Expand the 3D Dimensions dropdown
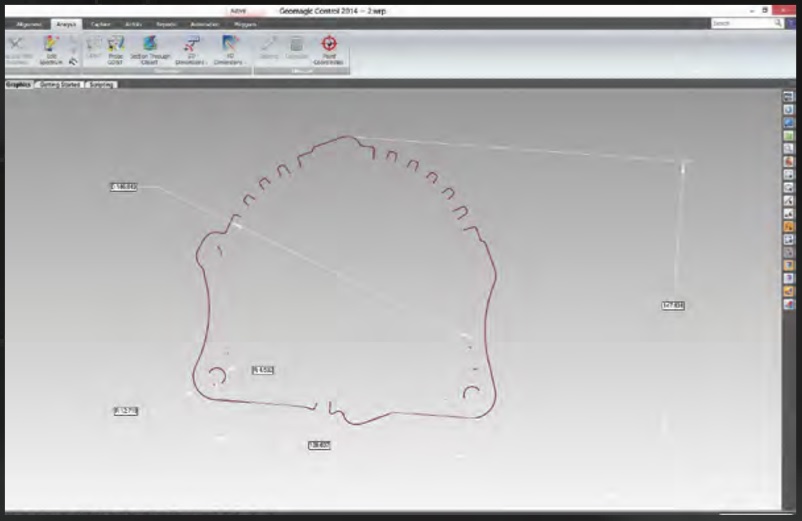This screenshot has width=802, height=521. click(x=230, y=62)
